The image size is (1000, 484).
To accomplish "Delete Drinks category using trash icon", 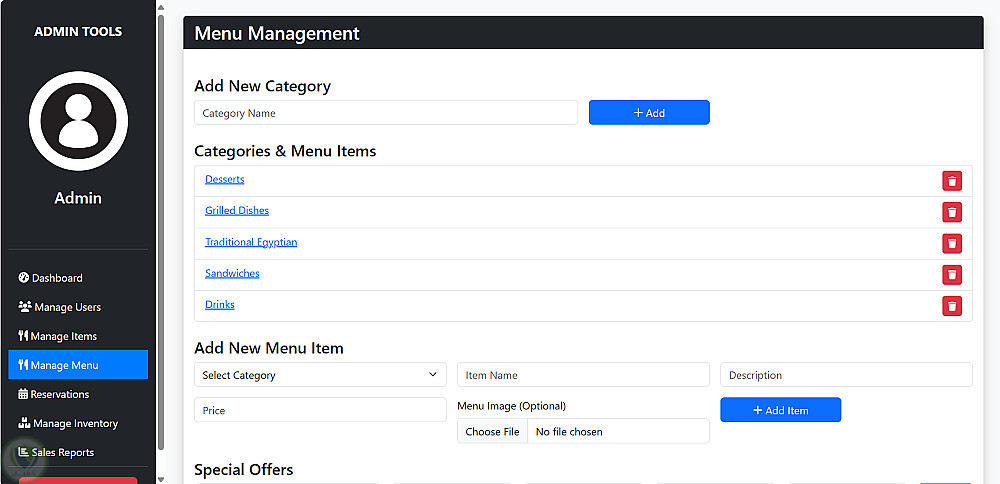I will (952, 306).
